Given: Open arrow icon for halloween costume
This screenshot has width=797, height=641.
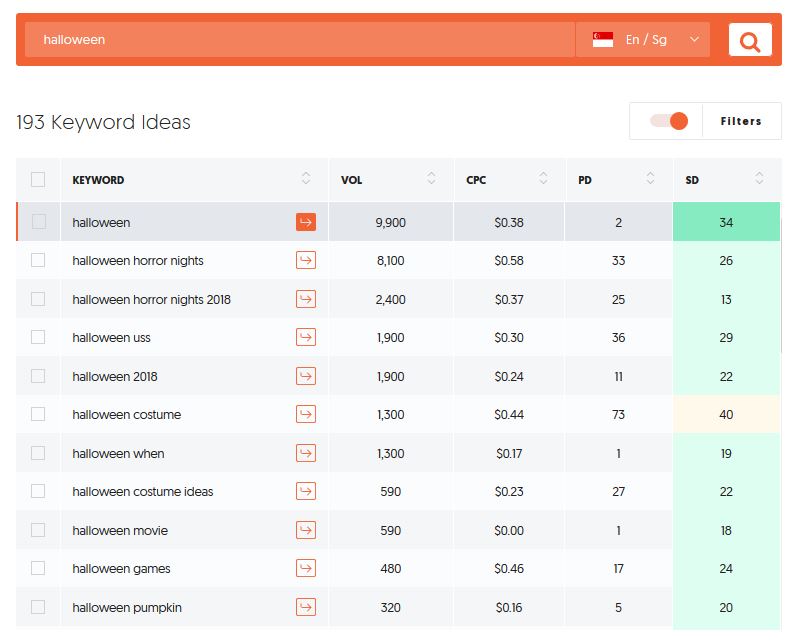Looking at the screenshot, I should 306,414.
